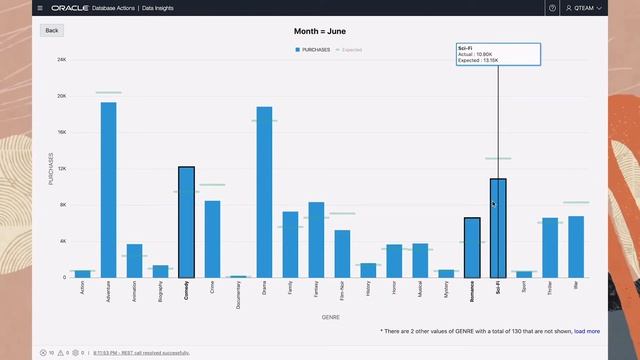640x360 pixels.
Task: Click the Adventure axis label
Action: pos(109,291)
